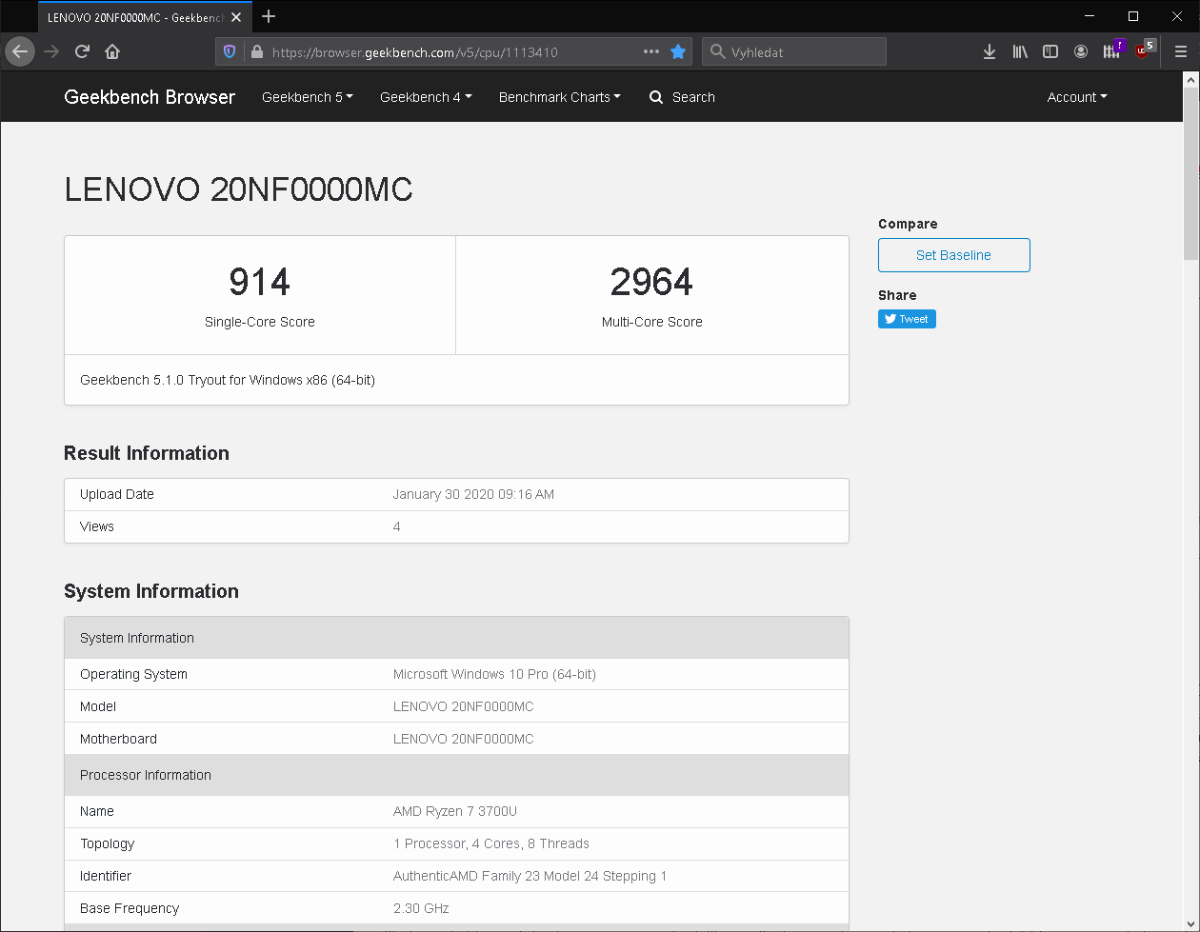Open the Downloads panel icon
Screen dimensions: 1200x932
989,52
